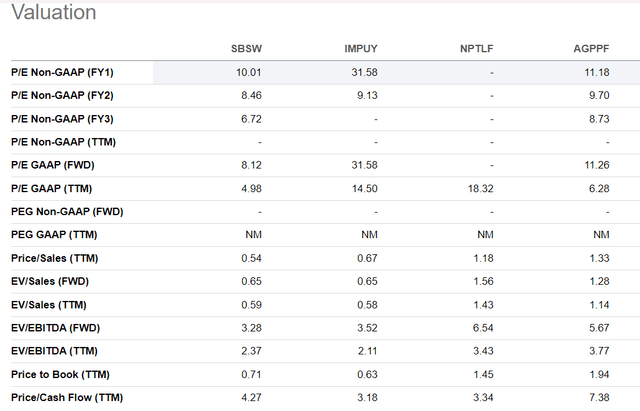Screen dimensions: 640x411
Task: Click the NPTLF column header
Action: click(x=476, y=49)
